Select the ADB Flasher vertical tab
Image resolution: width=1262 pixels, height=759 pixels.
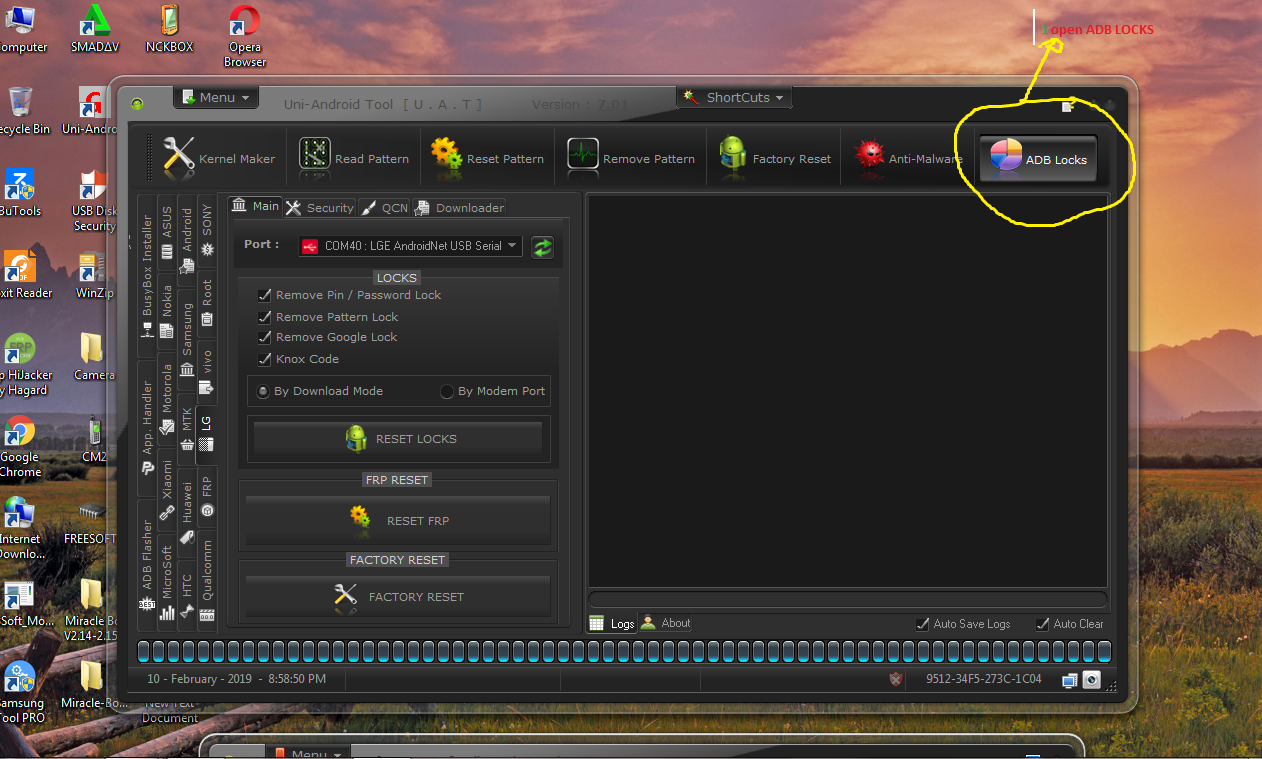click(147, 567)
